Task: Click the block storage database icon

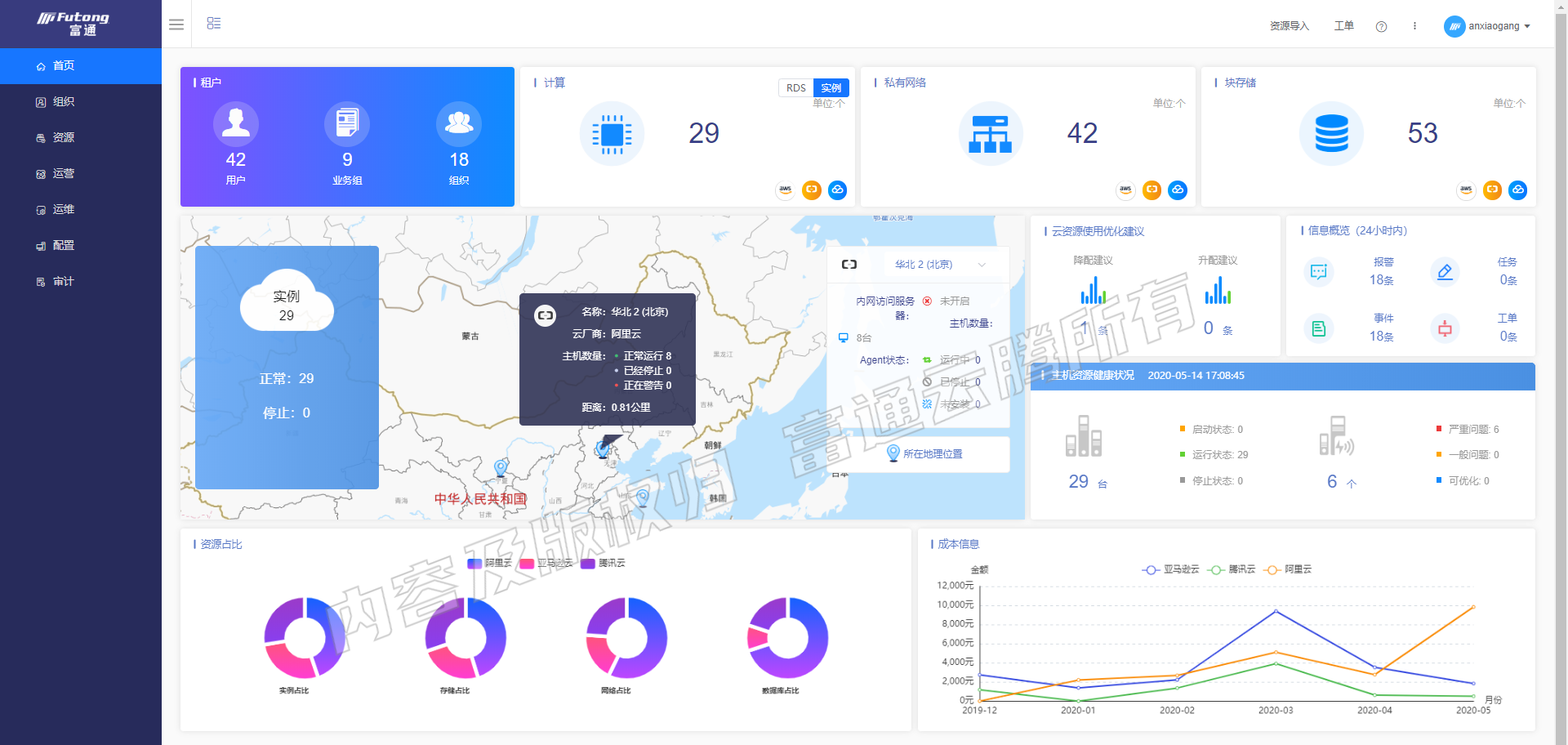Action: [1331, 134]
